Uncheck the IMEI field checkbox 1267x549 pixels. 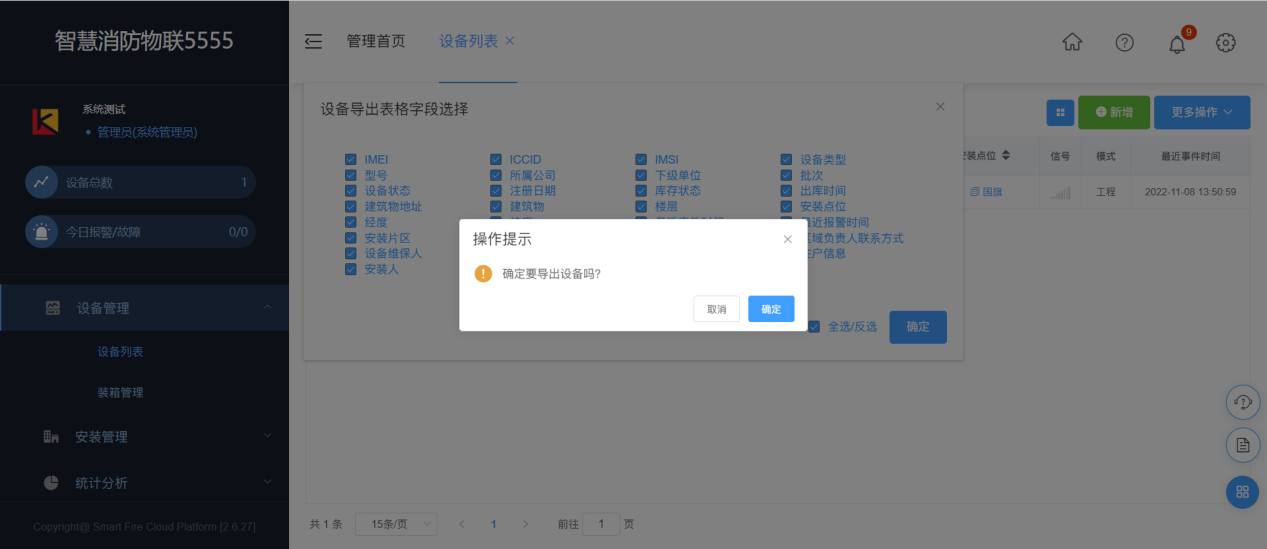click(x=351, y=160)
